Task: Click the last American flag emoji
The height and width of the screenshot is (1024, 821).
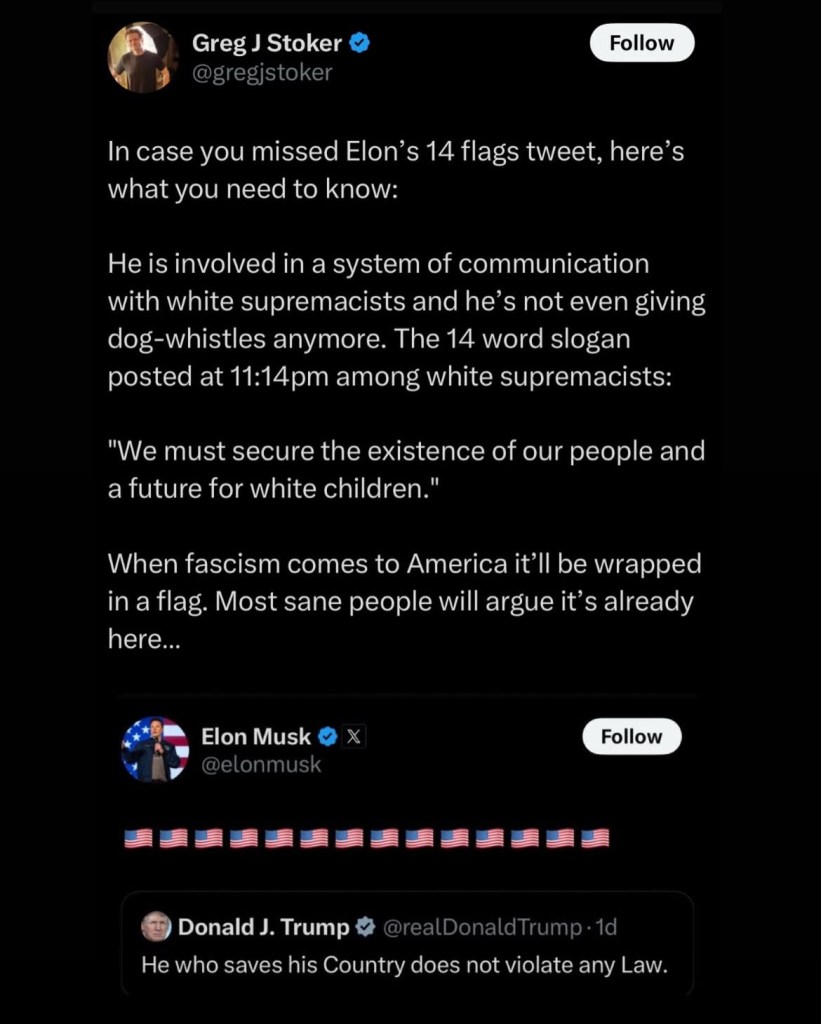Action: (x=595, y=838)
